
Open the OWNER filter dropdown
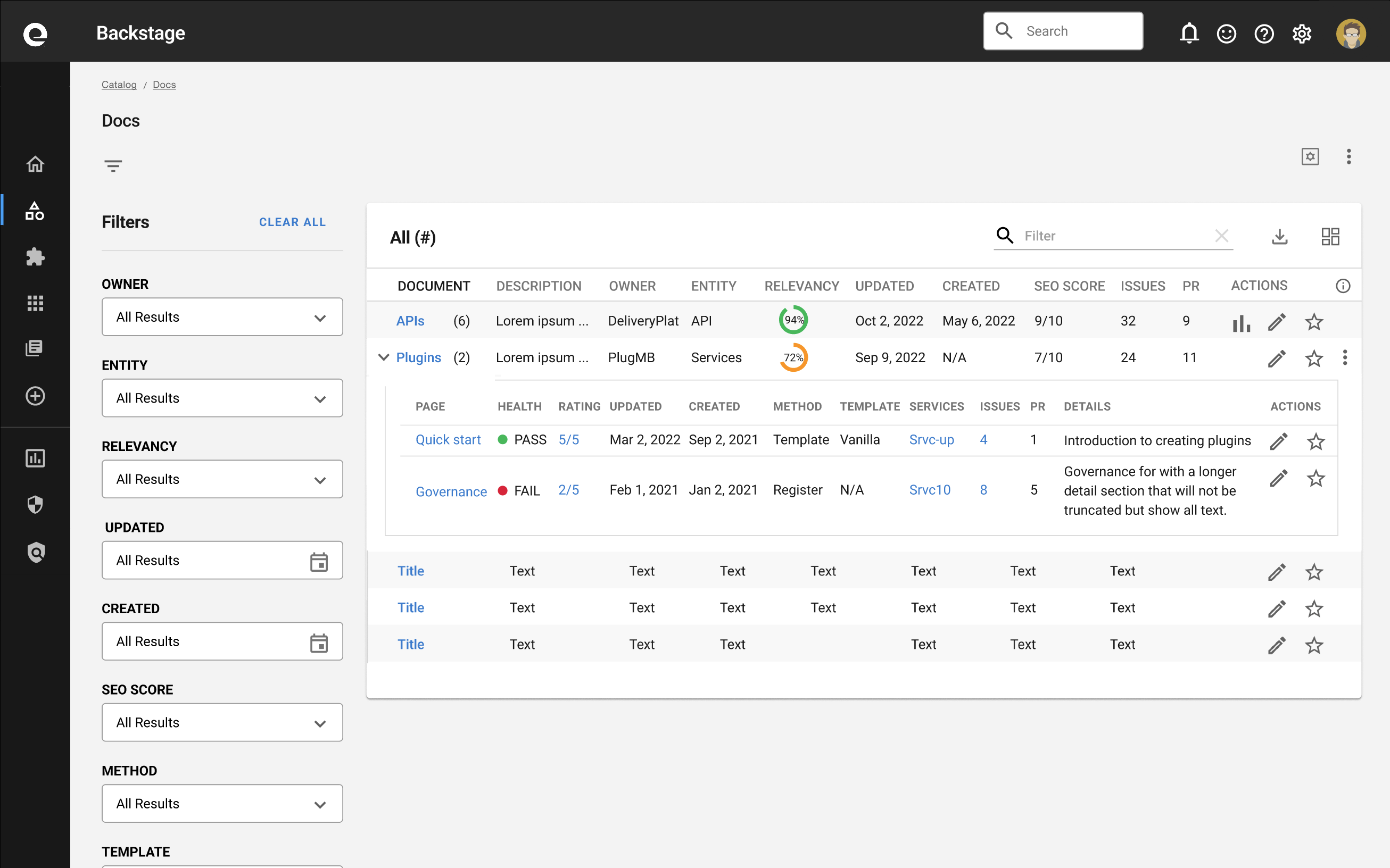click(x=222, y=317)
